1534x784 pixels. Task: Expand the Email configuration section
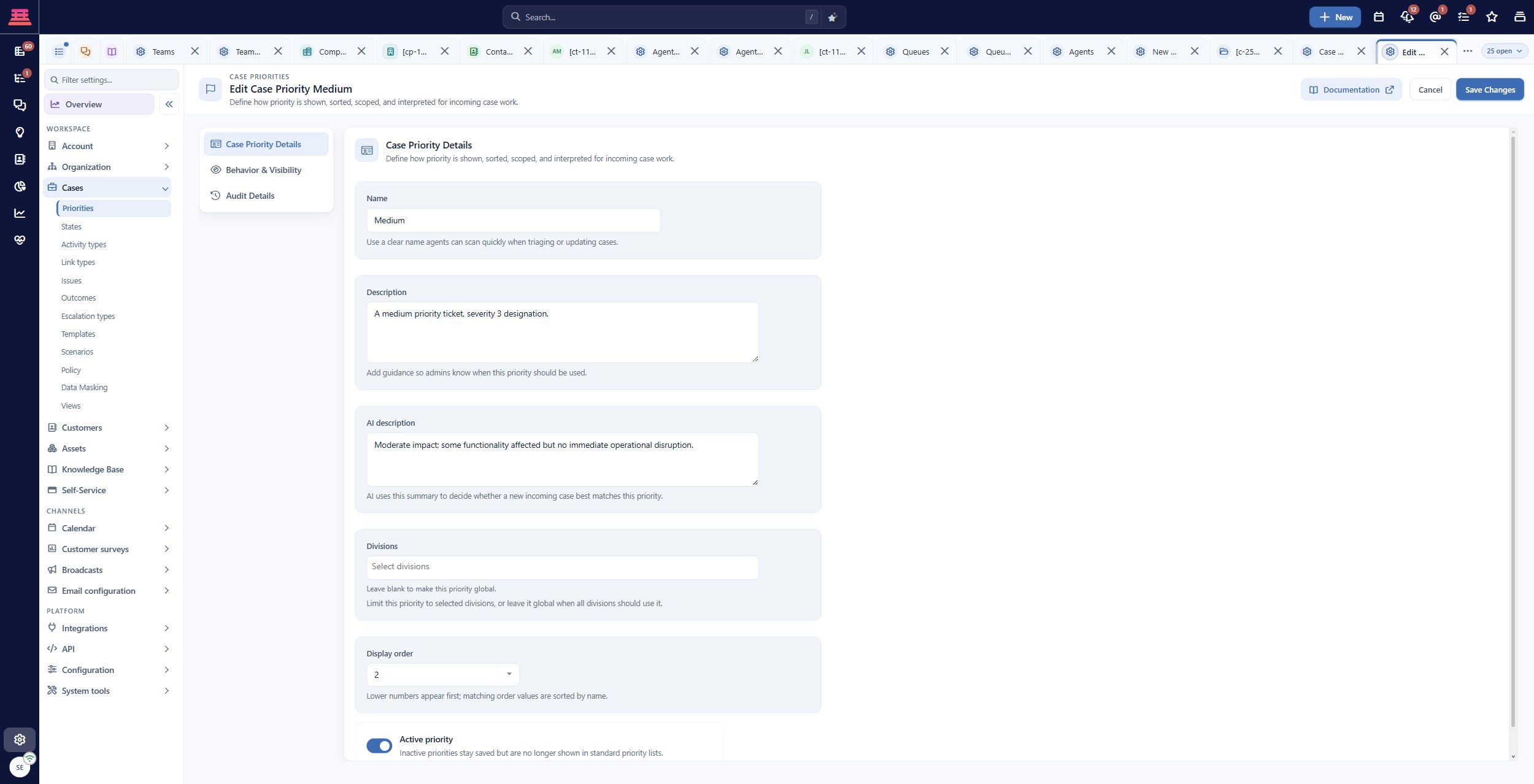coord(107,591)
